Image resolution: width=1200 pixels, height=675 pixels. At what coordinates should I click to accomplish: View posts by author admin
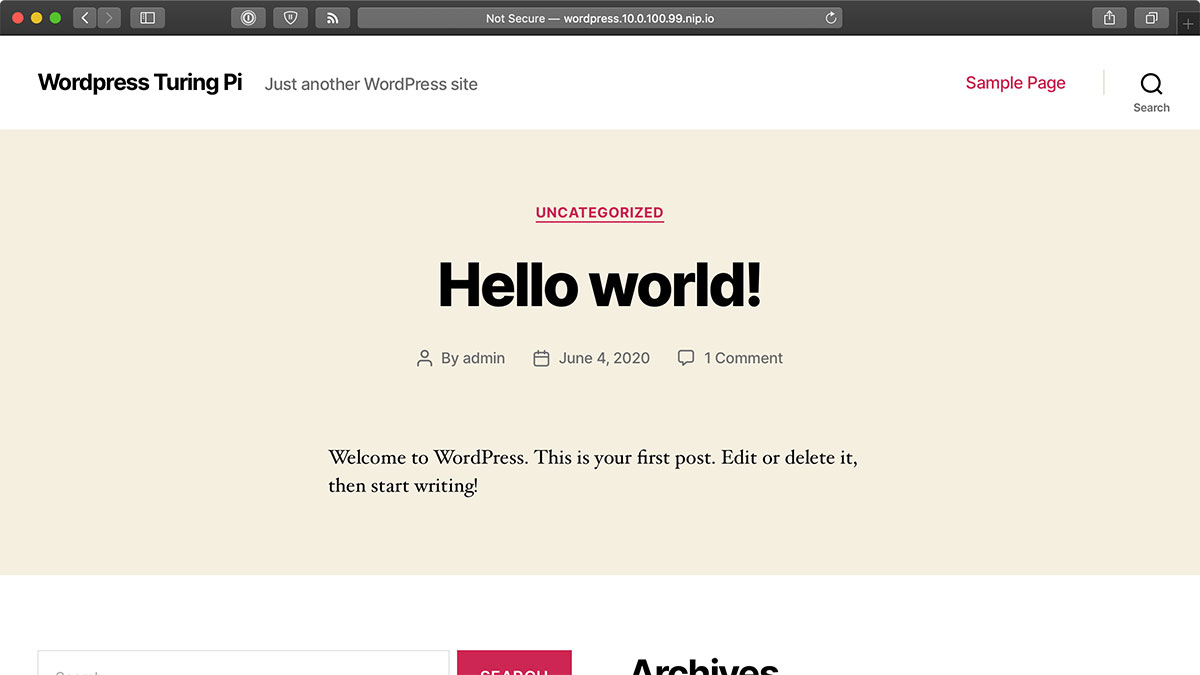coord(484,358)
